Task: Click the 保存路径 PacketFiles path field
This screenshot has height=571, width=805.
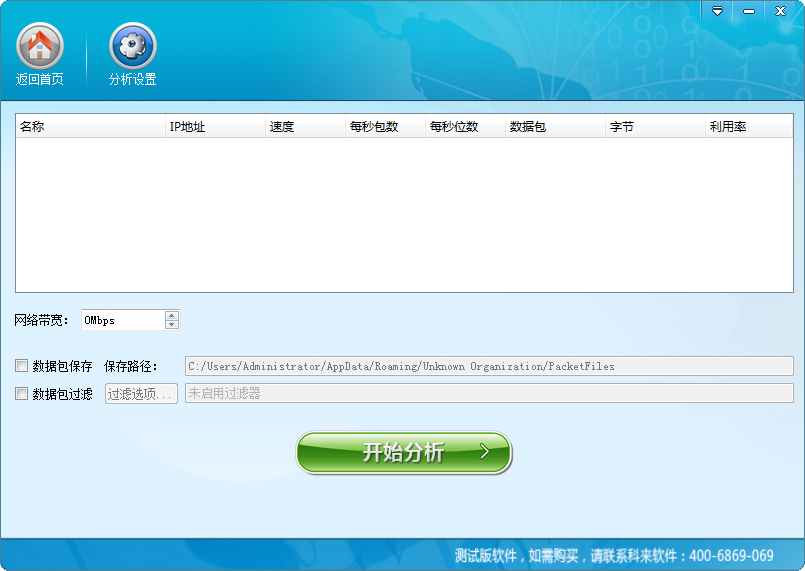Action: pyautogui.click(x=489, y=366)
